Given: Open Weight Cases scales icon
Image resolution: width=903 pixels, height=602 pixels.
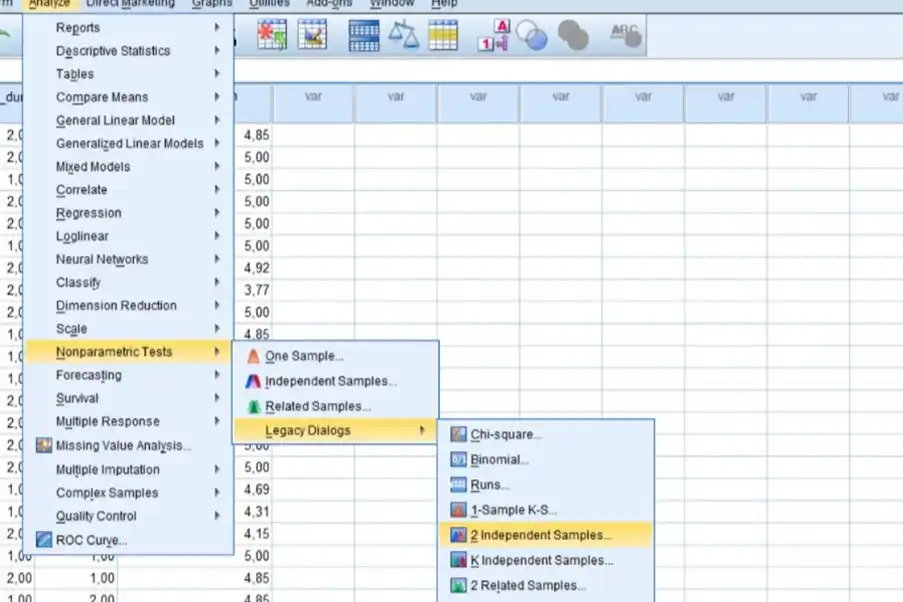Looking at the screenshot, I should pos(404,35).
